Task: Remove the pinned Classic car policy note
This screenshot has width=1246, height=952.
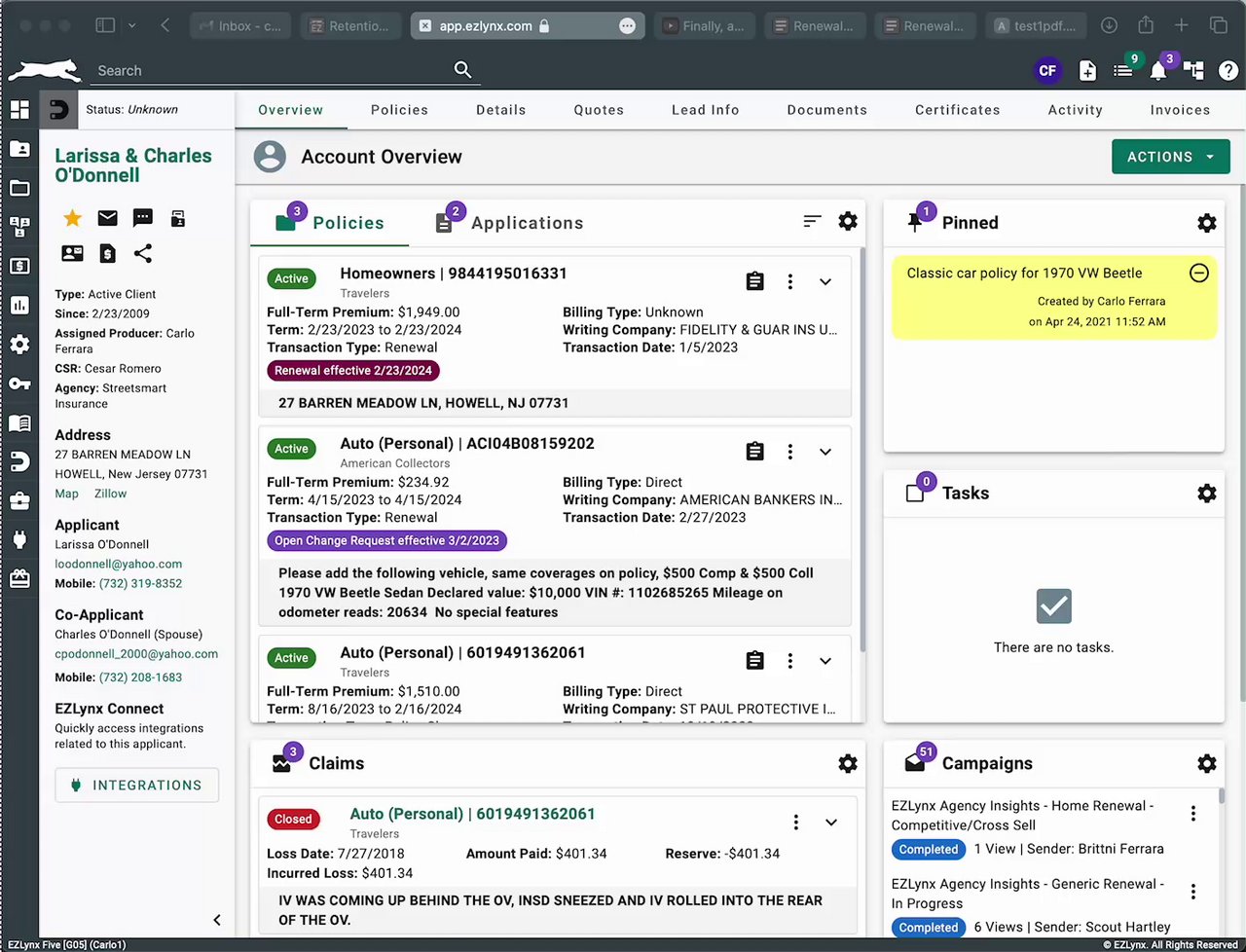Action: click(1199, 274)
